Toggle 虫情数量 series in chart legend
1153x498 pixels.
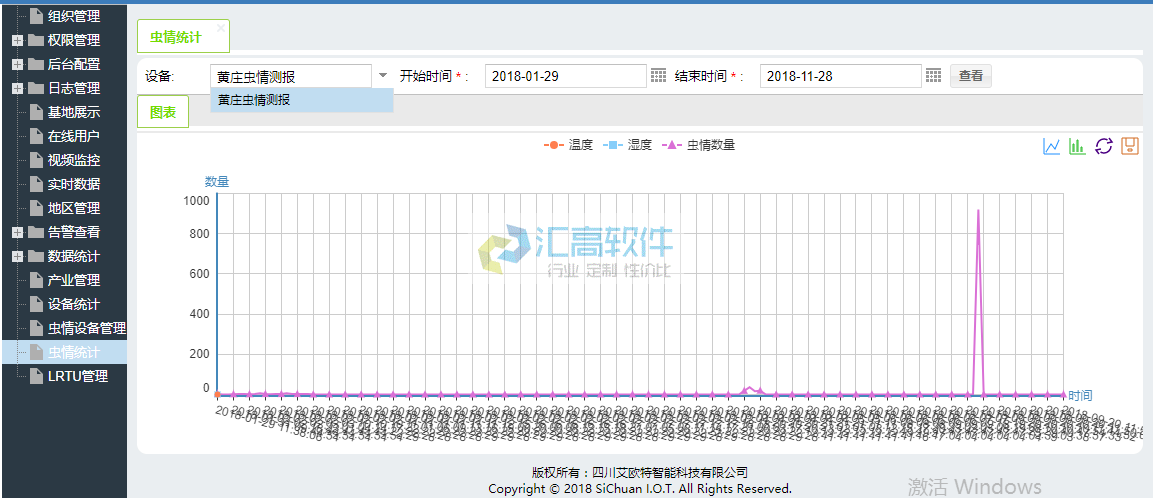click(x=700, y=145)
